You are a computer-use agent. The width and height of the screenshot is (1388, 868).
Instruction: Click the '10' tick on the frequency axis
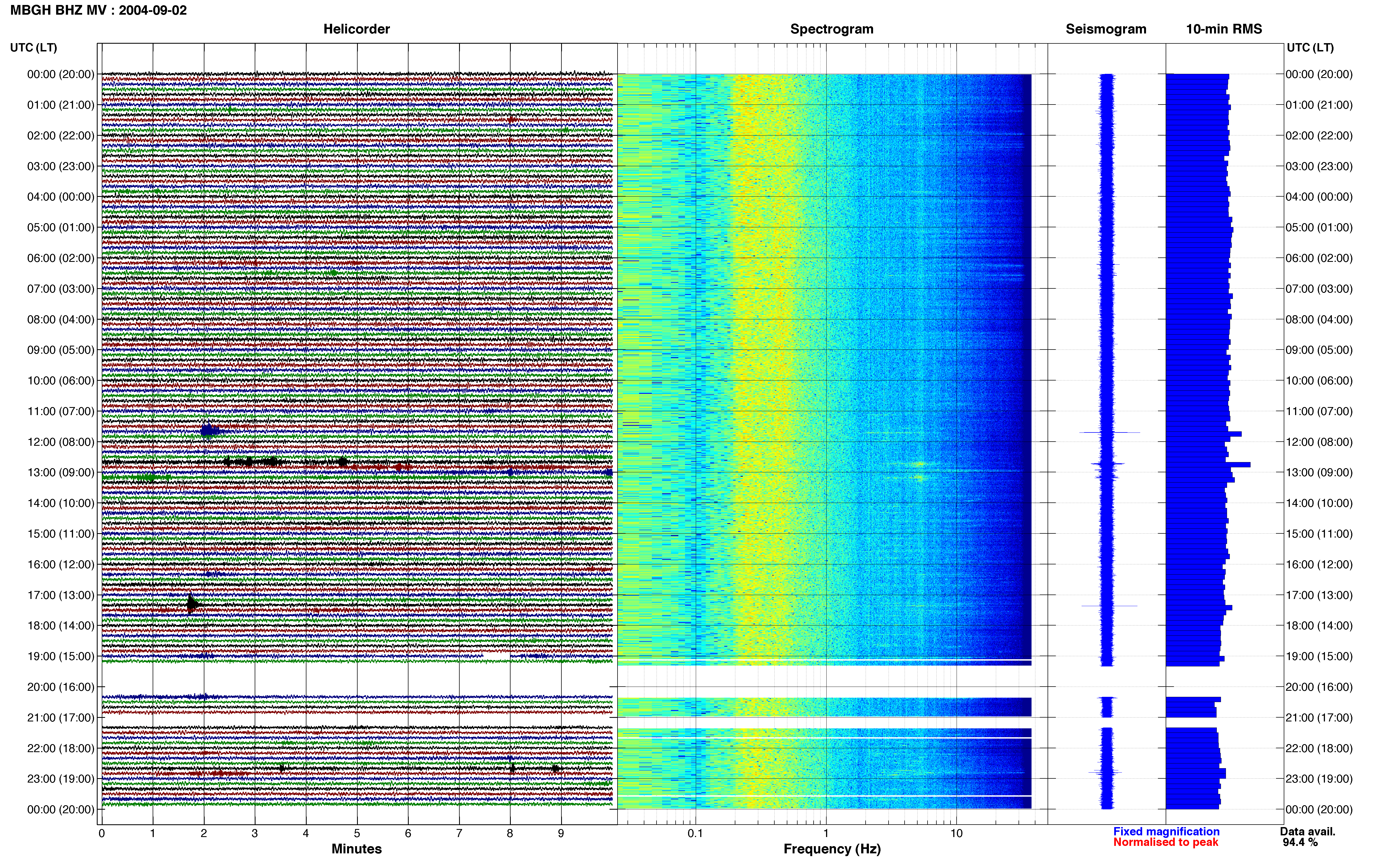[x=956, y=833]
